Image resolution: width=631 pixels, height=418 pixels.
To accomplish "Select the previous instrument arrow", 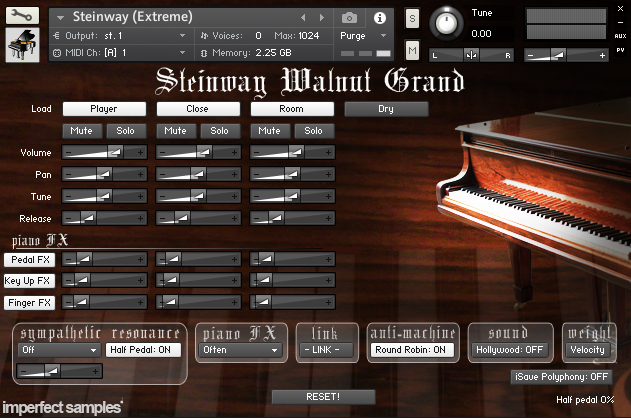I will [x=303, y=17].
